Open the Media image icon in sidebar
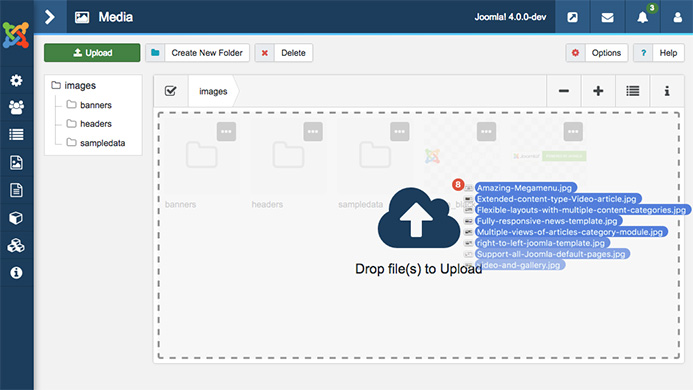The height and width of the screenshot is (390, 693). (16, 162)
